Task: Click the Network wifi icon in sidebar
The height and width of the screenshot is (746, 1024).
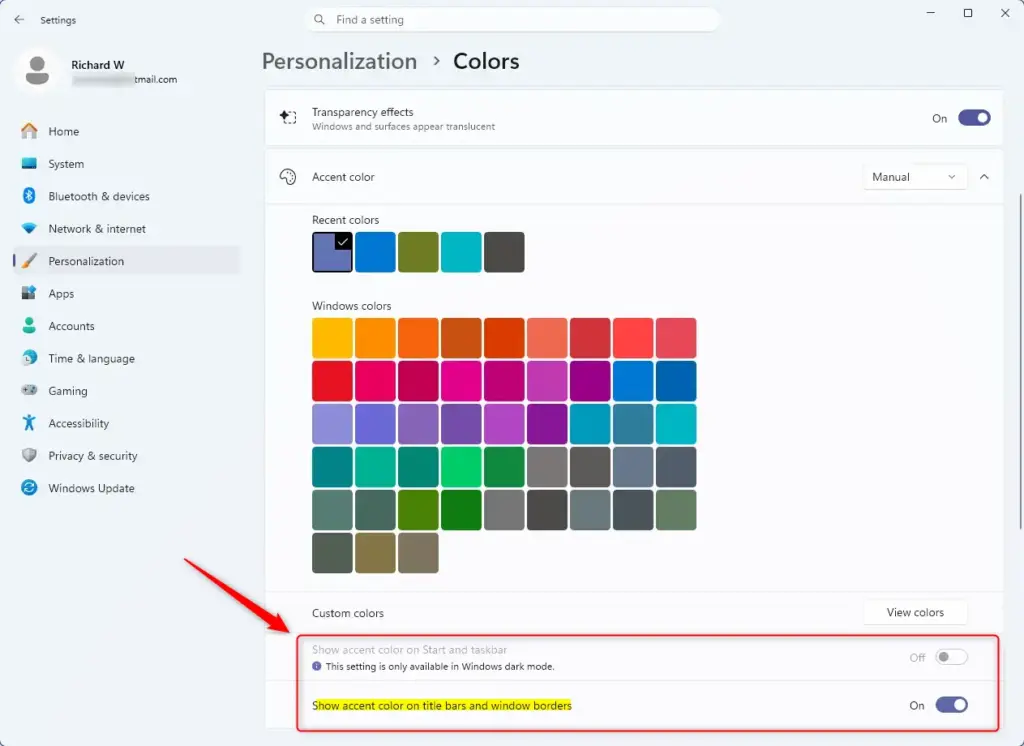Action: coord(29,228)
